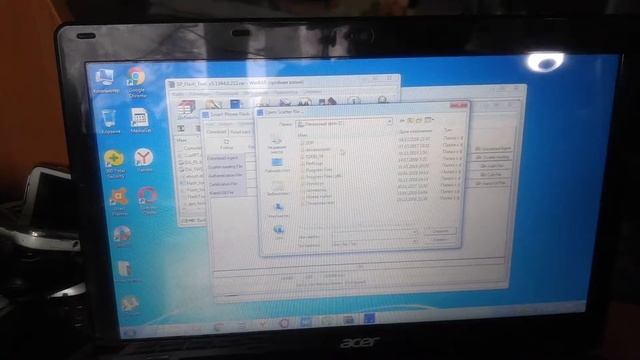Click the WinRAR Extract To toolbar icon
640x360 pixels.
213,105
